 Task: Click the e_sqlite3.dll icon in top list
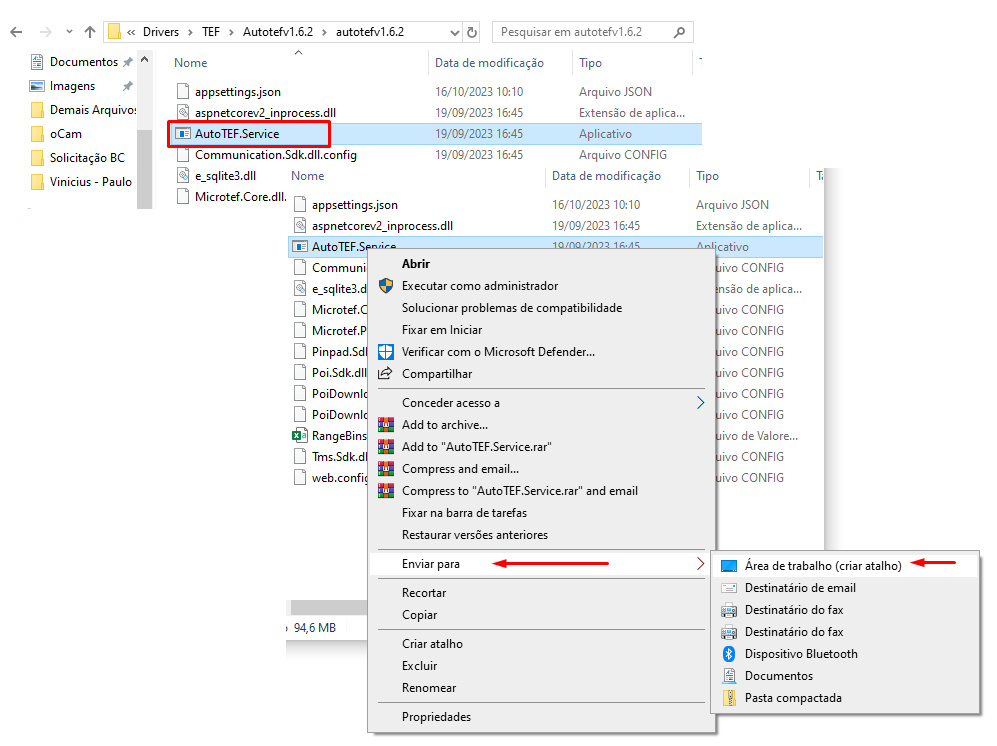coord(183,176)
